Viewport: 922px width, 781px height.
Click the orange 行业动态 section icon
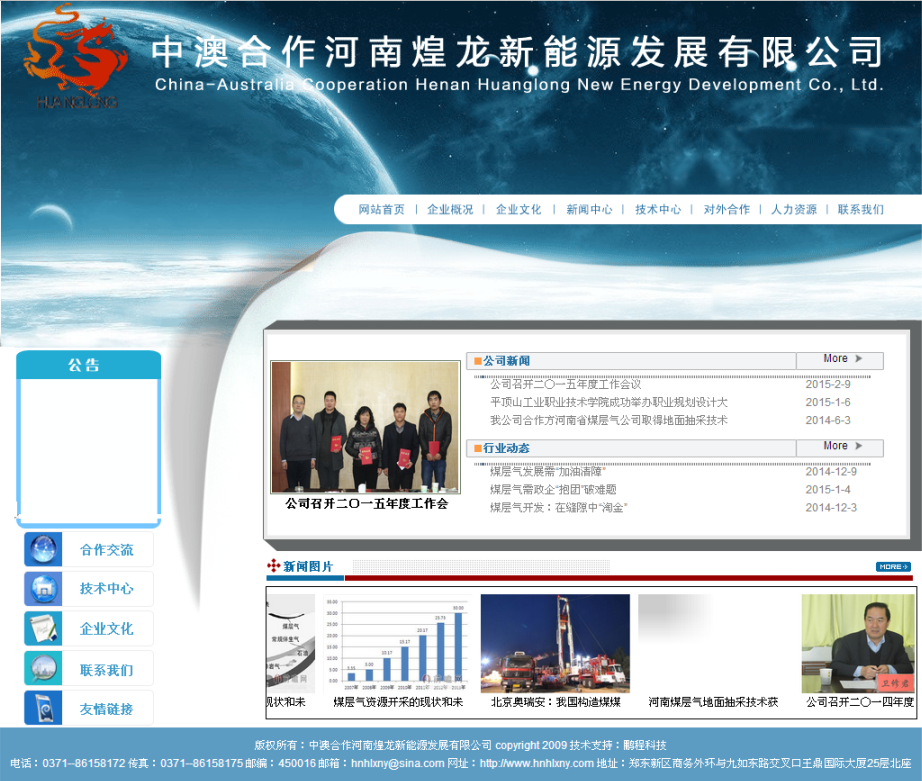click(x=477, y=448)
